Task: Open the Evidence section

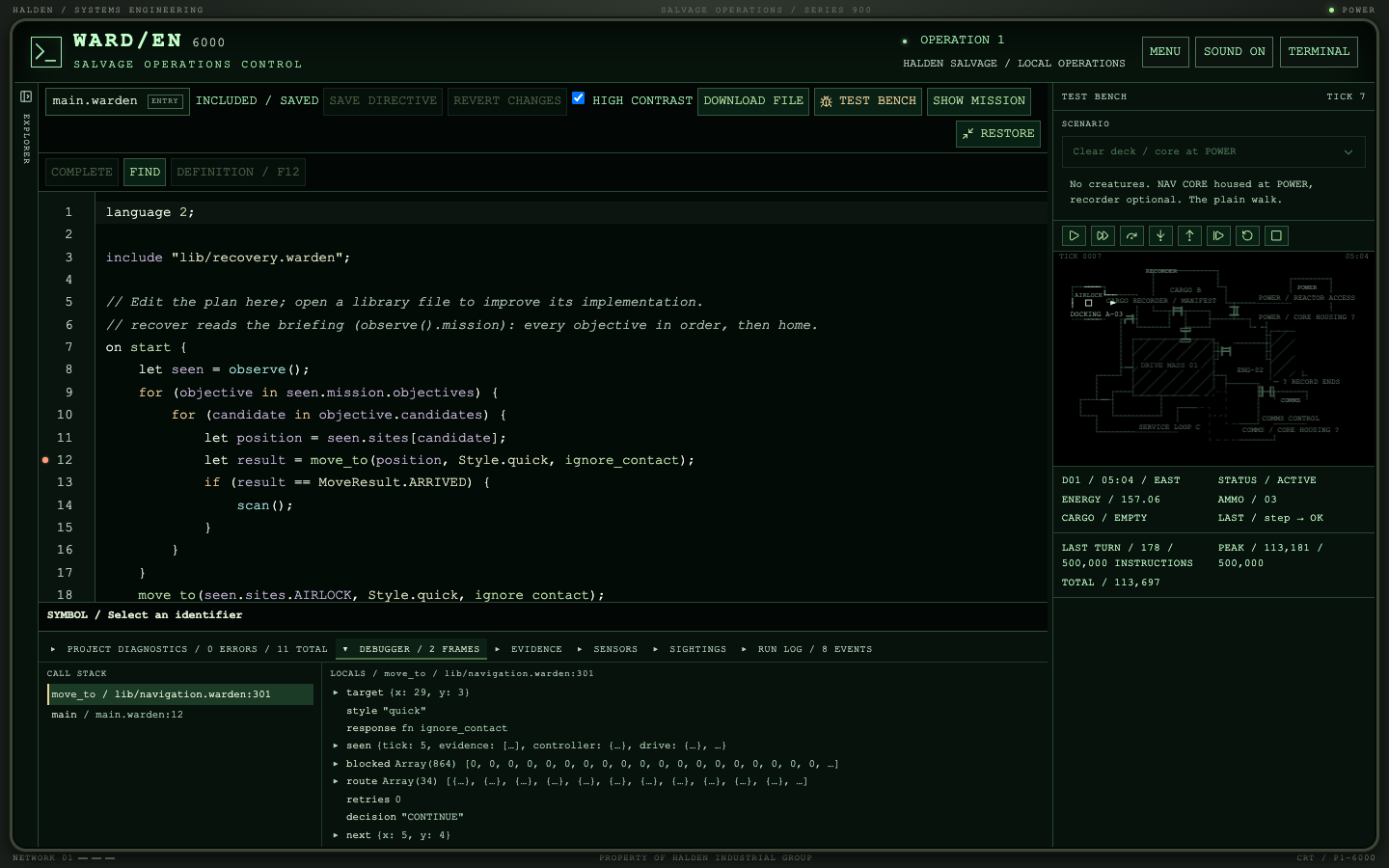Action: tap(529, 649)
